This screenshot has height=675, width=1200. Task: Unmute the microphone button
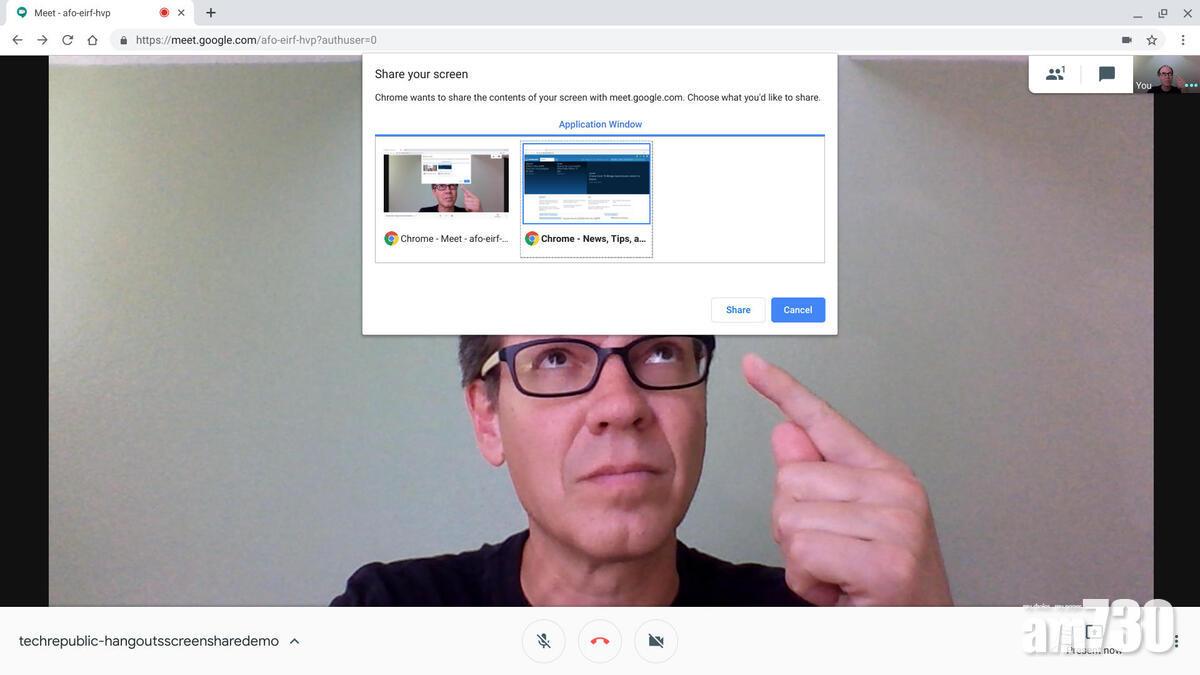point(543,641)
